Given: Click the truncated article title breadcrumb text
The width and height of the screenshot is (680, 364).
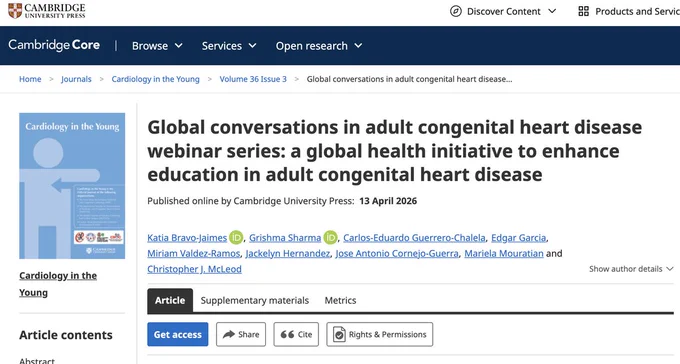Looking at the screenshot, I should click(x=409, y=79).
